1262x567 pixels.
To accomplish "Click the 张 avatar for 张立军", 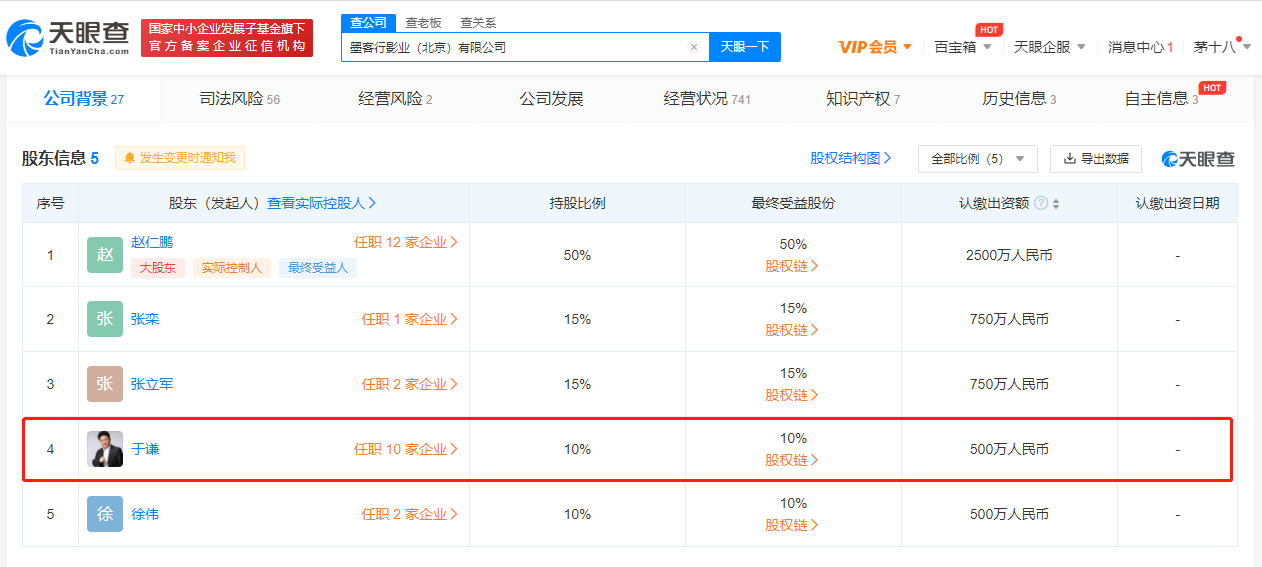I will 105,384.
